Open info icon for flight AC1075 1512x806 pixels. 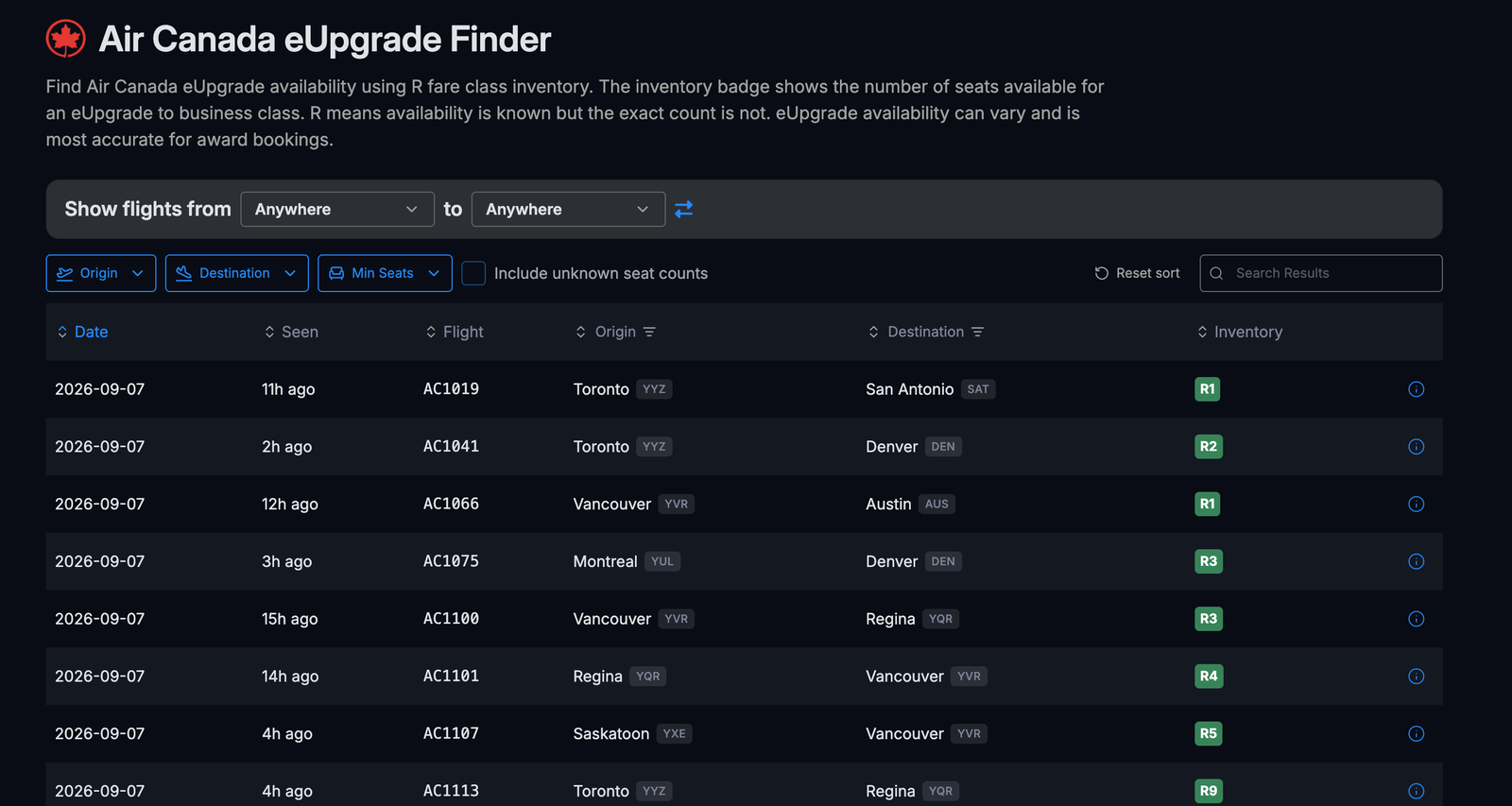[1416, 561]
